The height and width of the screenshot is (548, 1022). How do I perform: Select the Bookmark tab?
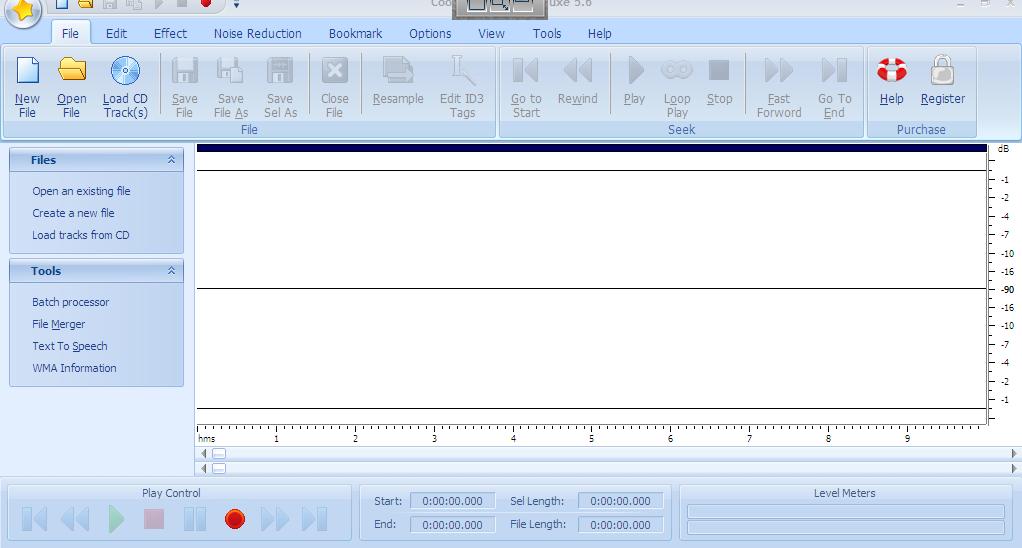click(355, 33)
